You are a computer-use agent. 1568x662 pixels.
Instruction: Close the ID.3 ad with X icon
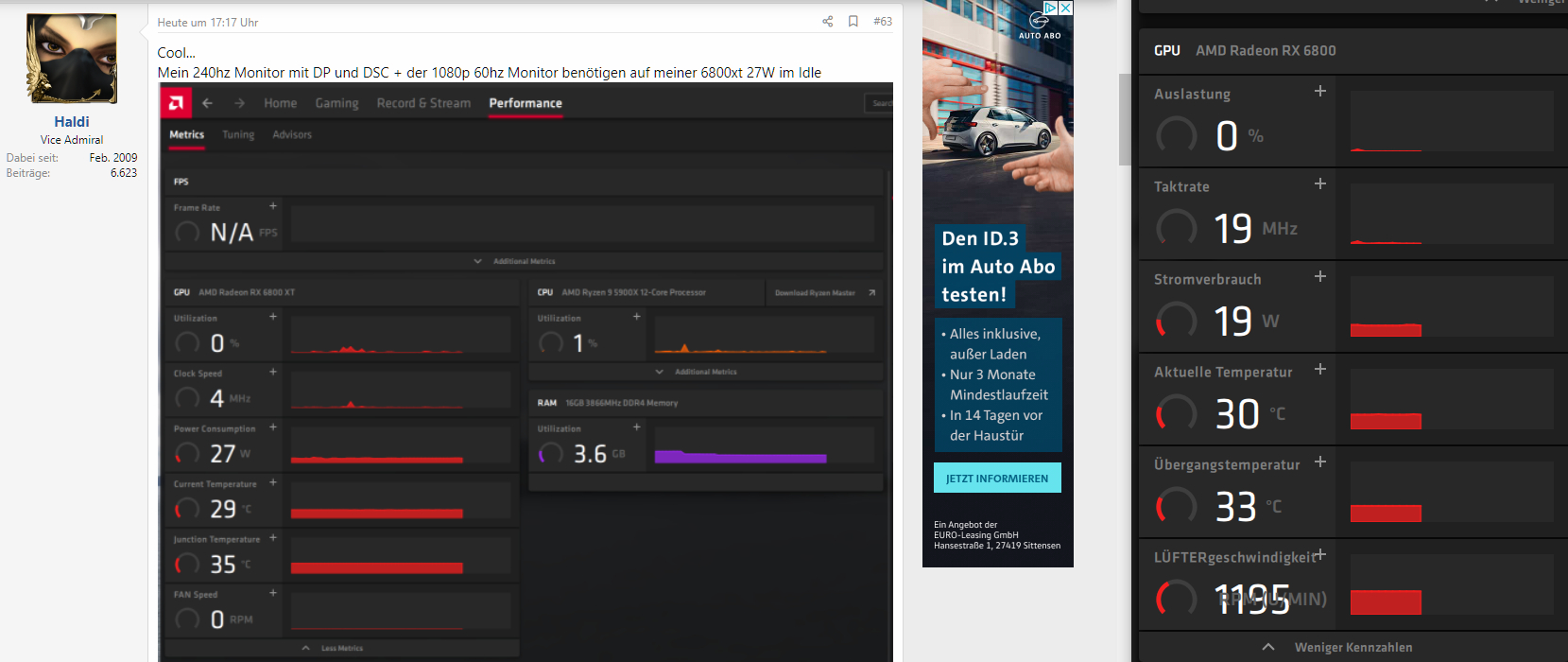(x=1066, y=8)
